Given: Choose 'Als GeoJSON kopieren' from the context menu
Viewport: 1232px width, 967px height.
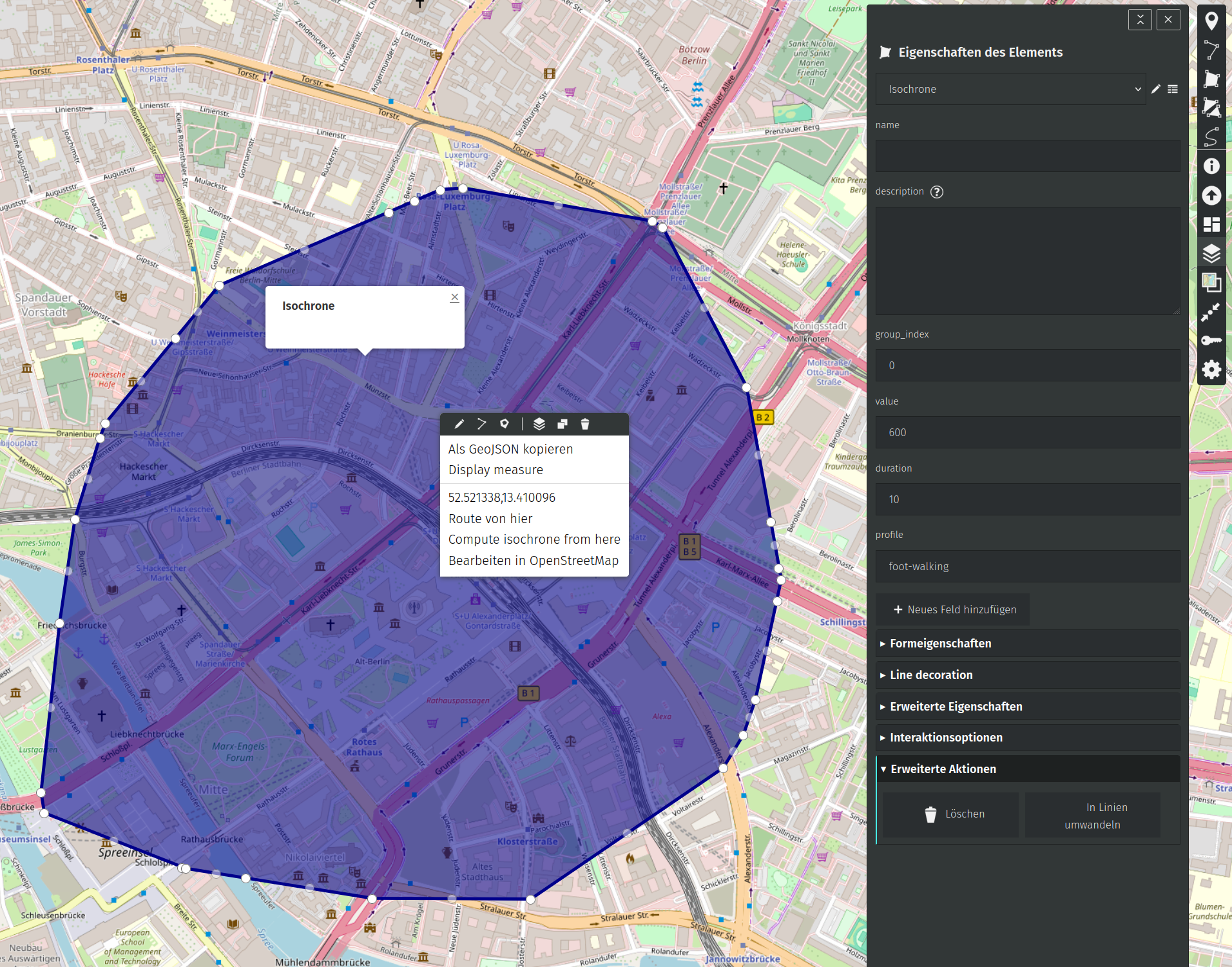Looking at the screenshot, I should click(510, 449).
